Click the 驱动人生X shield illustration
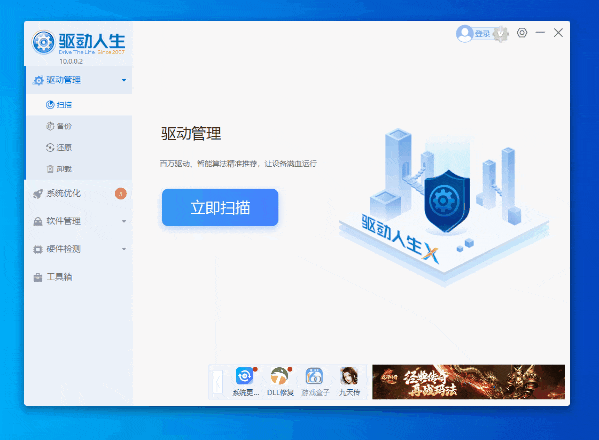The height and width of the screenshot is (440, 599). click(x=446, y=201)
